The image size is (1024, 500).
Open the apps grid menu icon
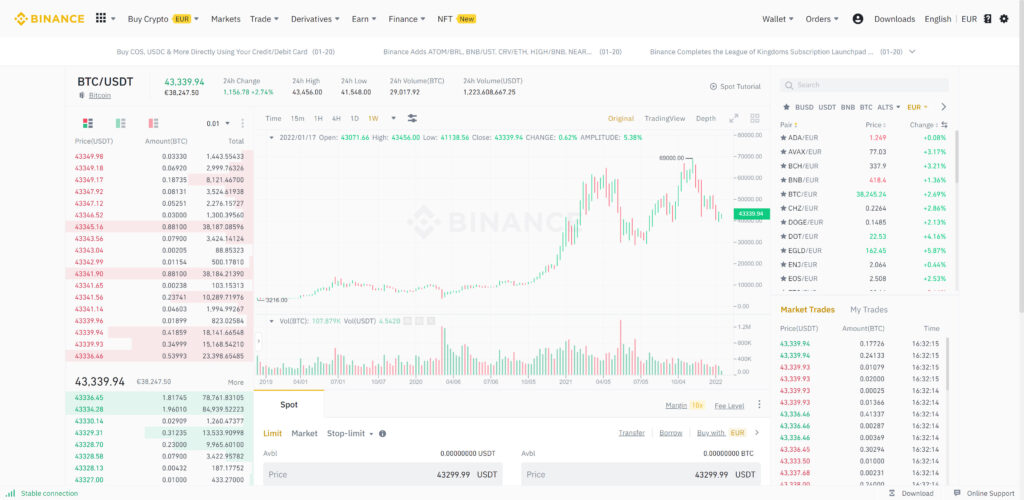tap(101, 19)
